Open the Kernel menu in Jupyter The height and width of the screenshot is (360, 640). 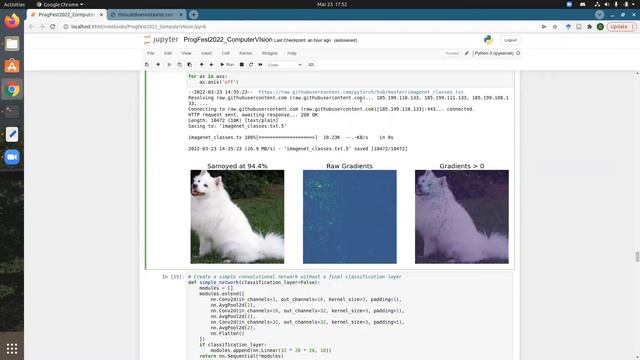(x=245, y=53)
